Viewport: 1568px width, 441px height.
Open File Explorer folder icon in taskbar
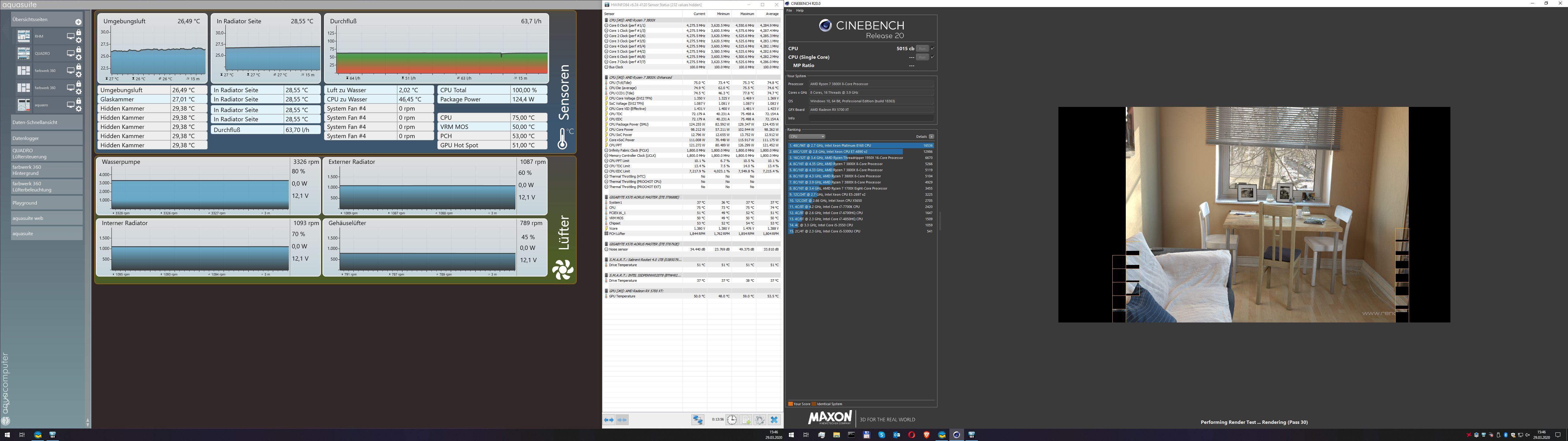click(x=837, y=435)
